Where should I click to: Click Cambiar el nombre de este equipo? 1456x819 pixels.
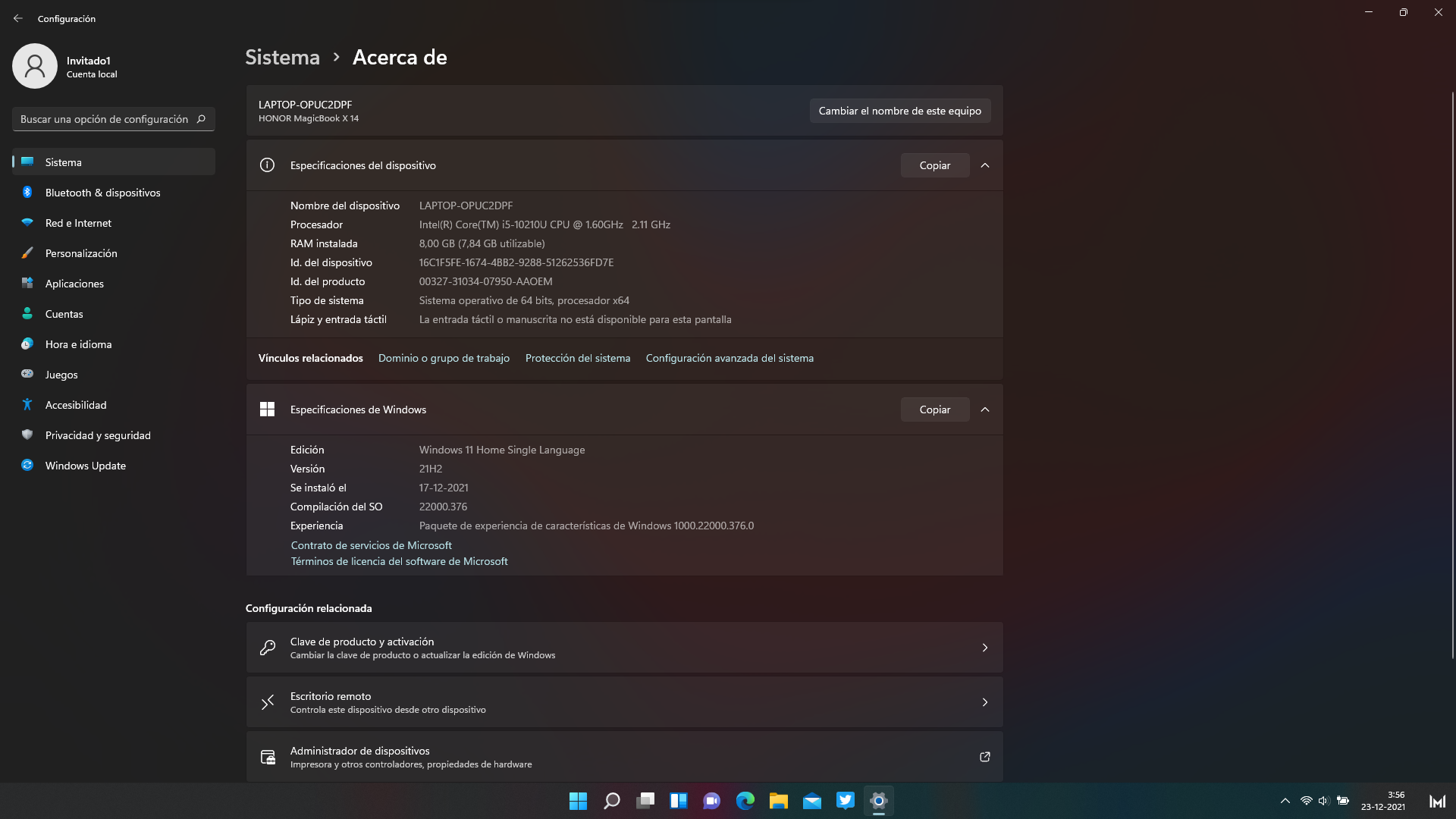(899, 111)
